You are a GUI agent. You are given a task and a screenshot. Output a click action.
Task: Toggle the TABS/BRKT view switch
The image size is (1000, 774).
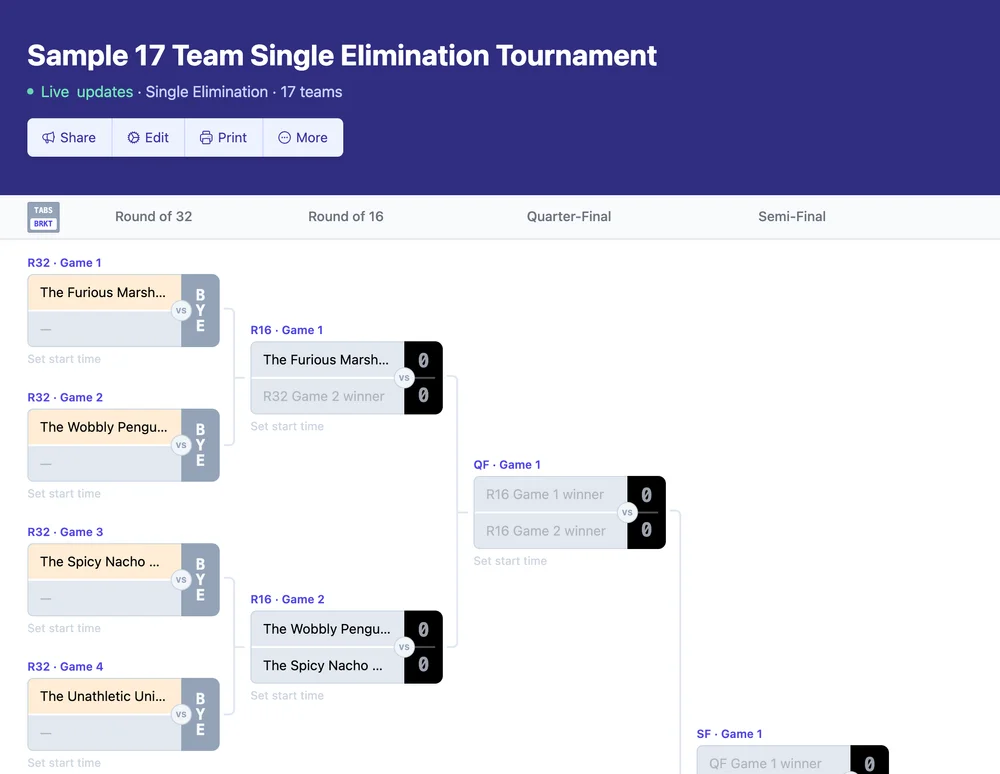click(x=43, y=217)
